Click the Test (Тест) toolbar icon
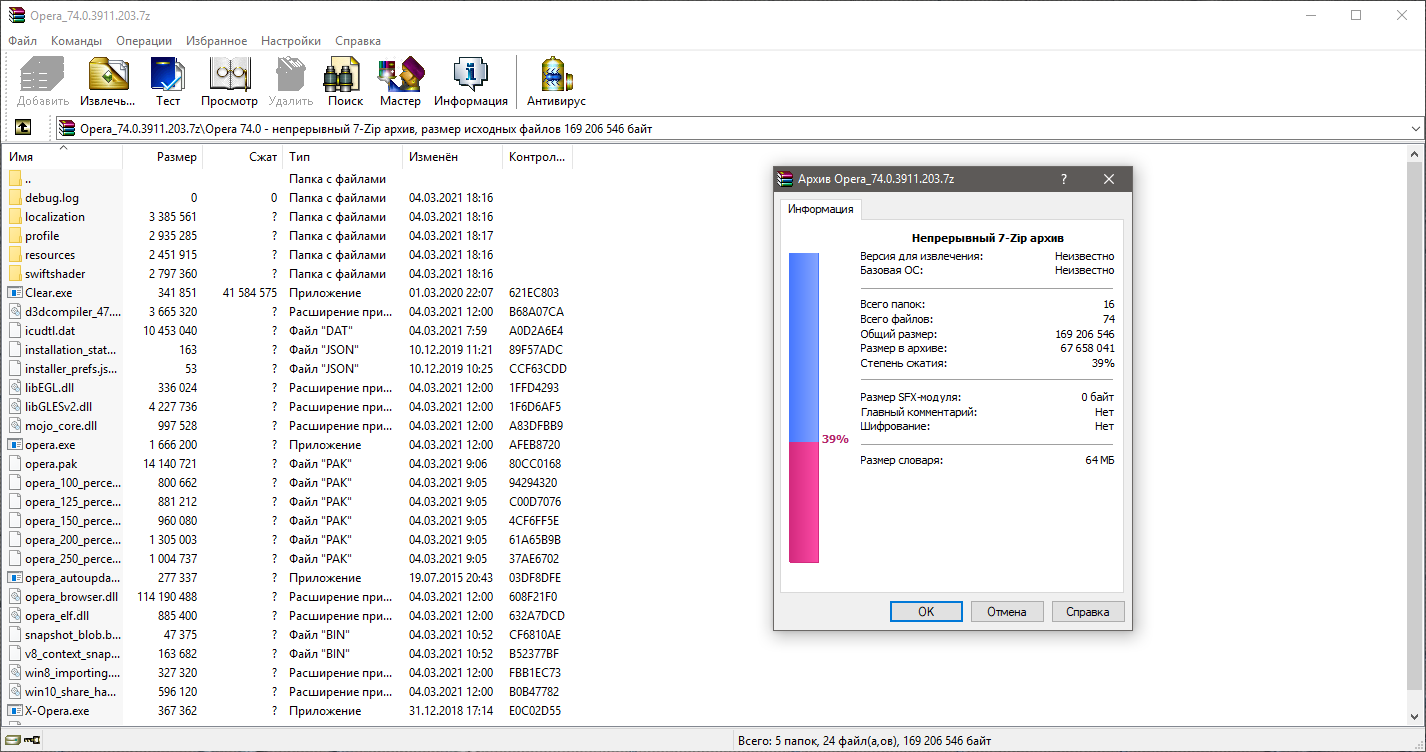This screenshot has height=752, width=1426. [168, 77]
